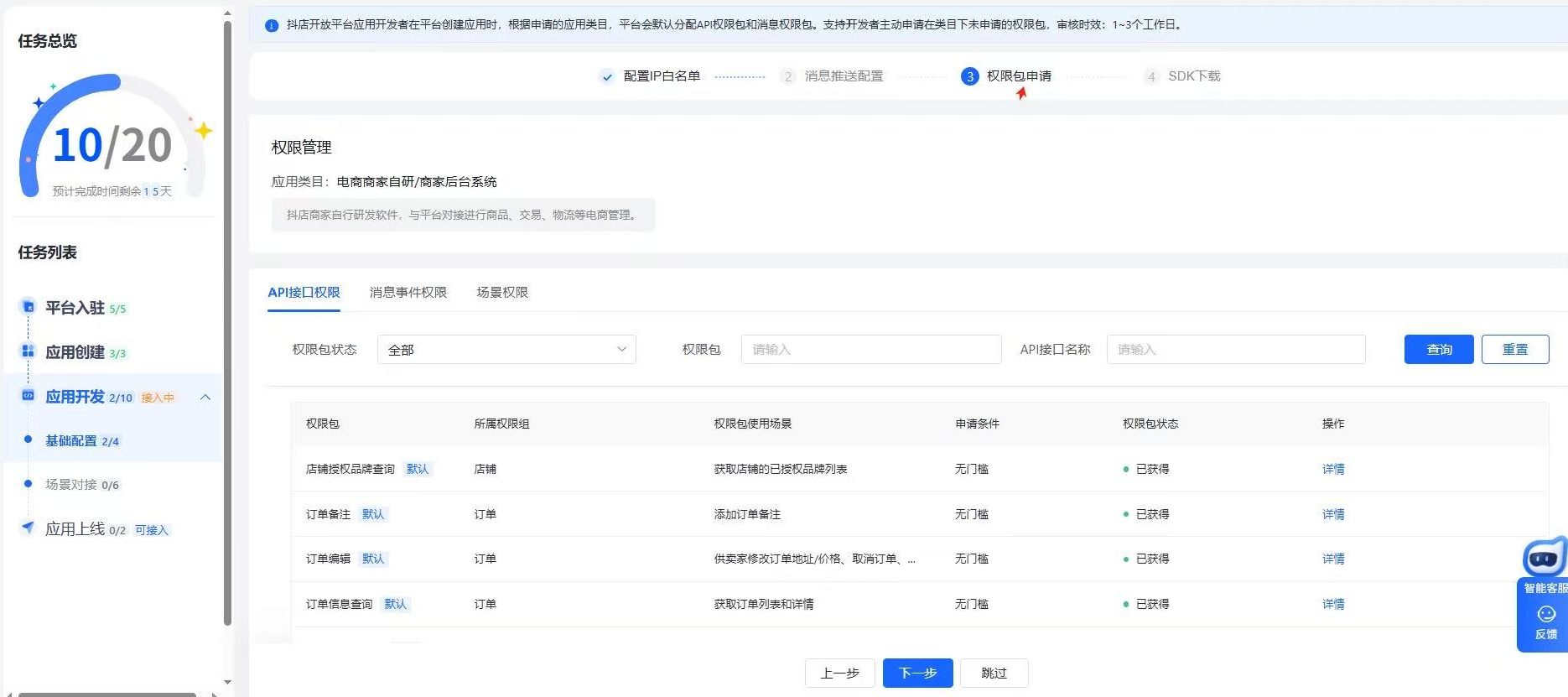This screenshot has height=697, width=1568.
Task: Click the info icon in notice banner
Action: (272, 25)
